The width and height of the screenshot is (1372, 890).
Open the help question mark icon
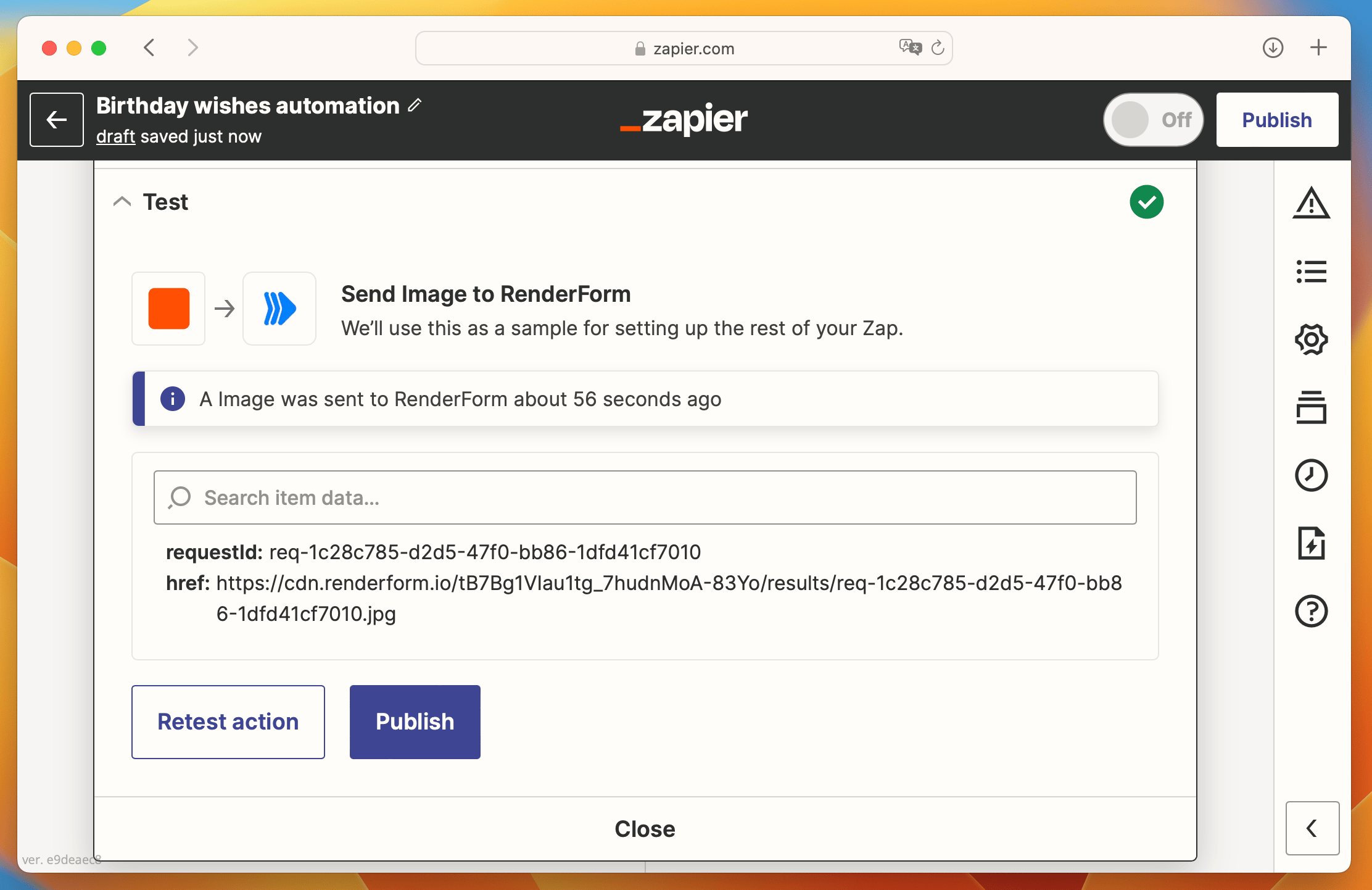tap(1312, 611)
